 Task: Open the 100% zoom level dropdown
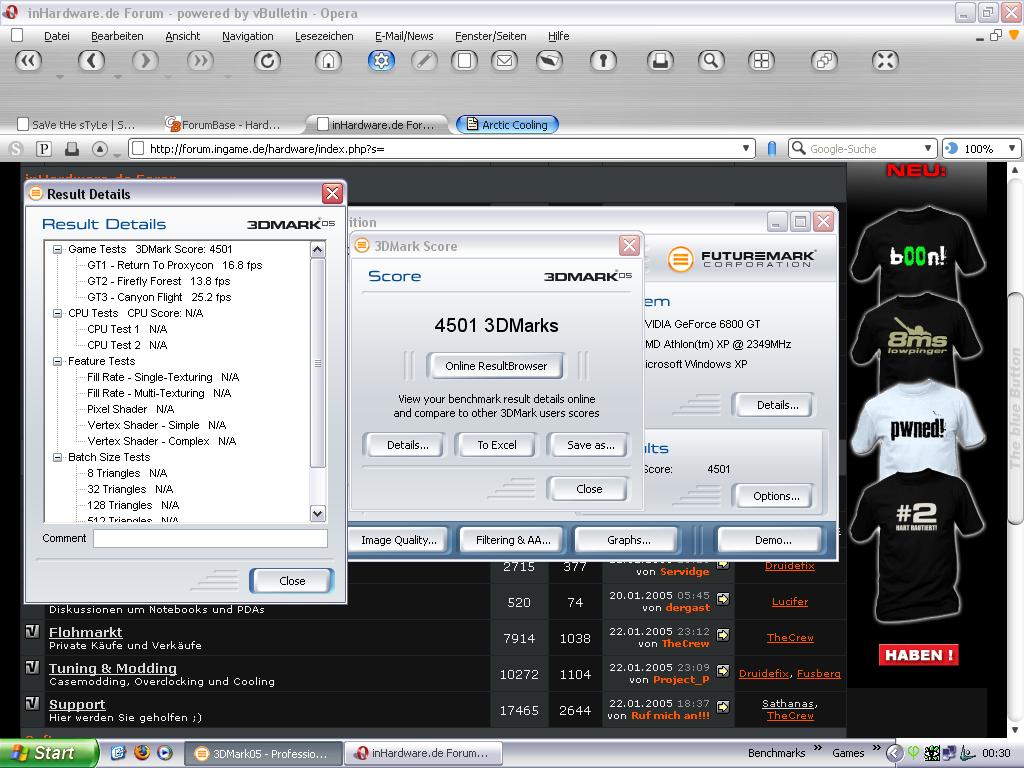1011,148
